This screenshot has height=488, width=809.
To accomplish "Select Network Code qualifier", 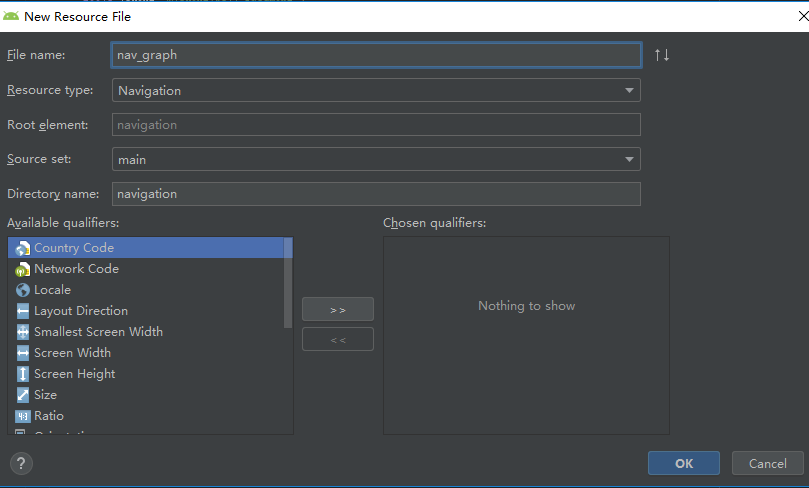I will pos(146,269).
